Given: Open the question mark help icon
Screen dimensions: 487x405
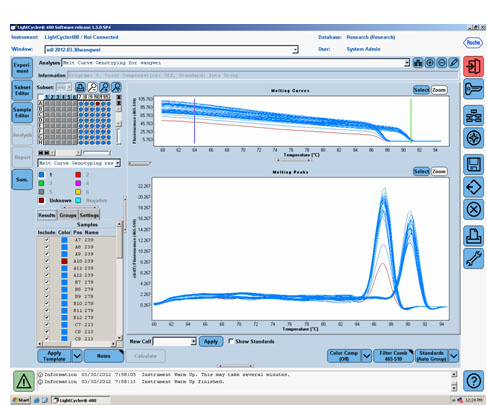Looking at the screenshot, I should point(473,381).
